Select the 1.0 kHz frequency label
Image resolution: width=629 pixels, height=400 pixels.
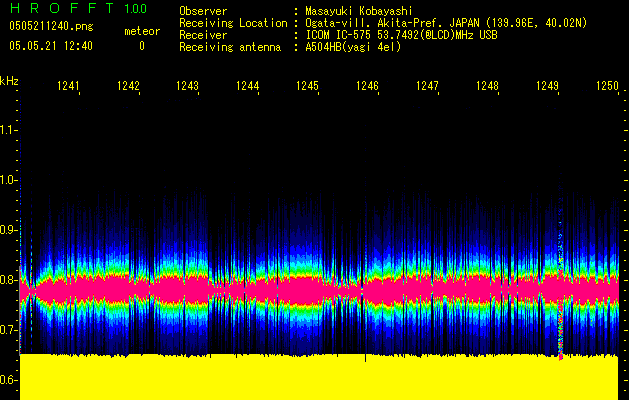9,180
